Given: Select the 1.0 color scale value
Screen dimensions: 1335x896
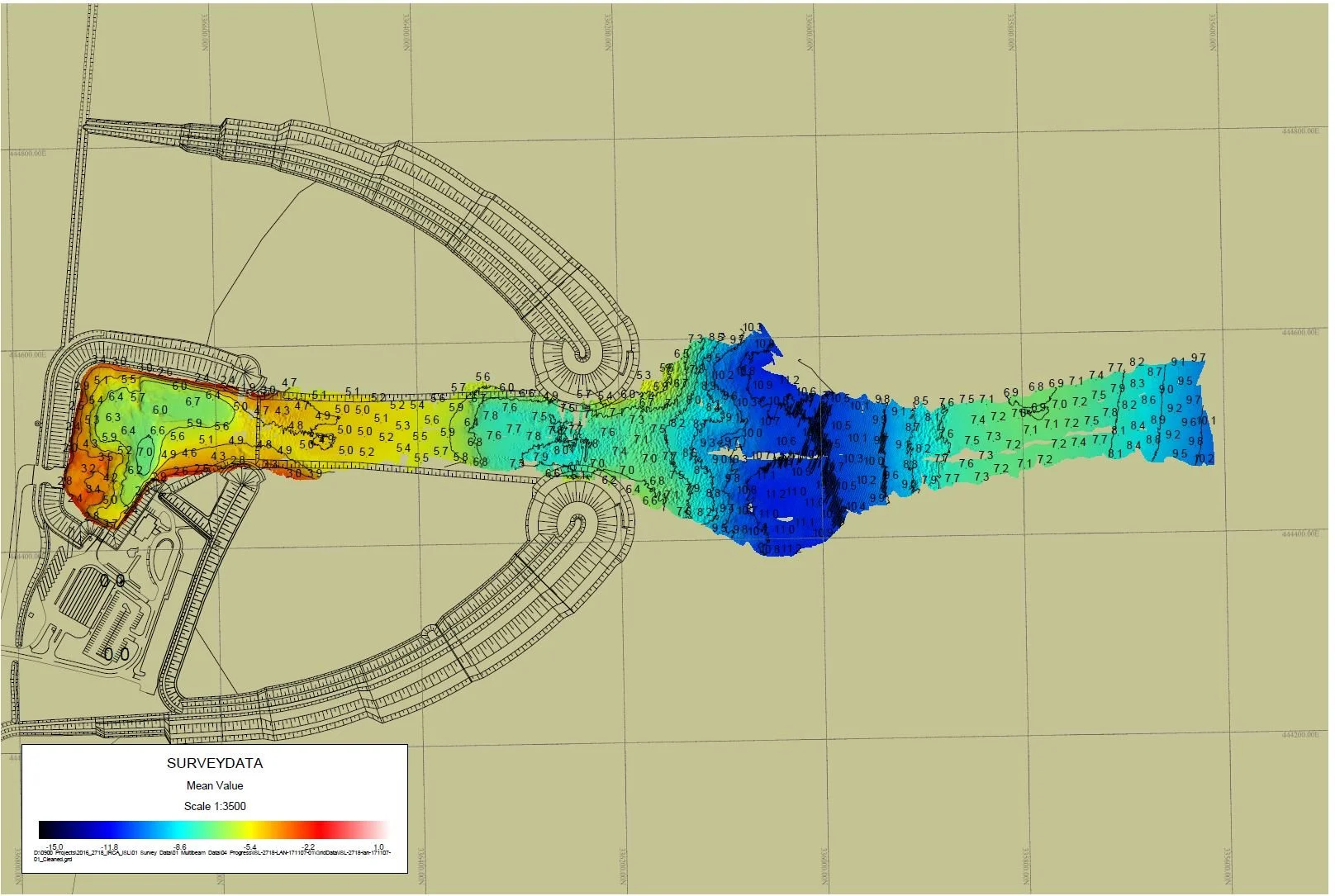Looking at the screenshot, I should coord(378,847).
